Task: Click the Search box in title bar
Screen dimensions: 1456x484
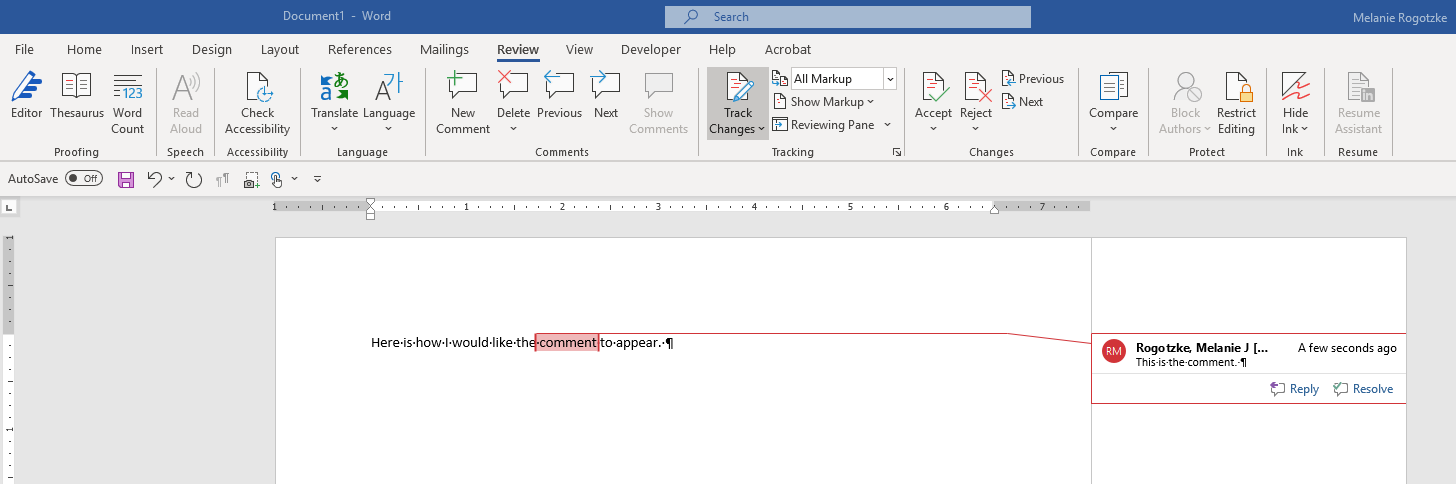Action: tap(848, 17)
